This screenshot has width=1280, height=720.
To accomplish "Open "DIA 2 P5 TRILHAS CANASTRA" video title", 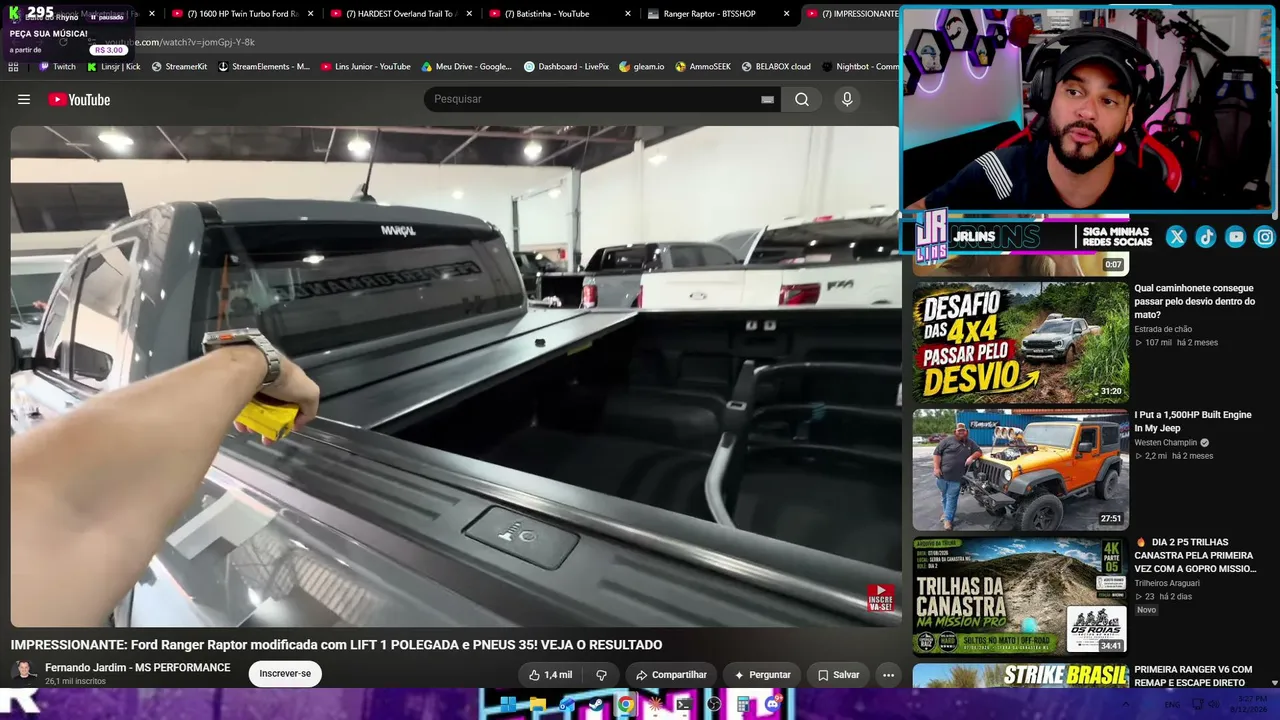I will click(1195, 555).
